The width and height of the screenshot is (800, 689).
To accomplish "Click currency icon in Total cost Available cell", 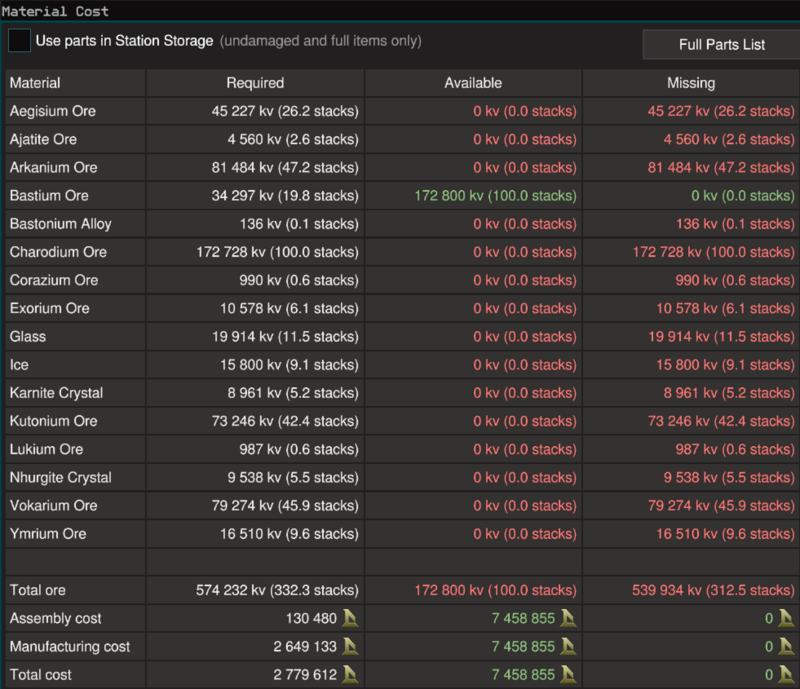I will tap(568, 674).
